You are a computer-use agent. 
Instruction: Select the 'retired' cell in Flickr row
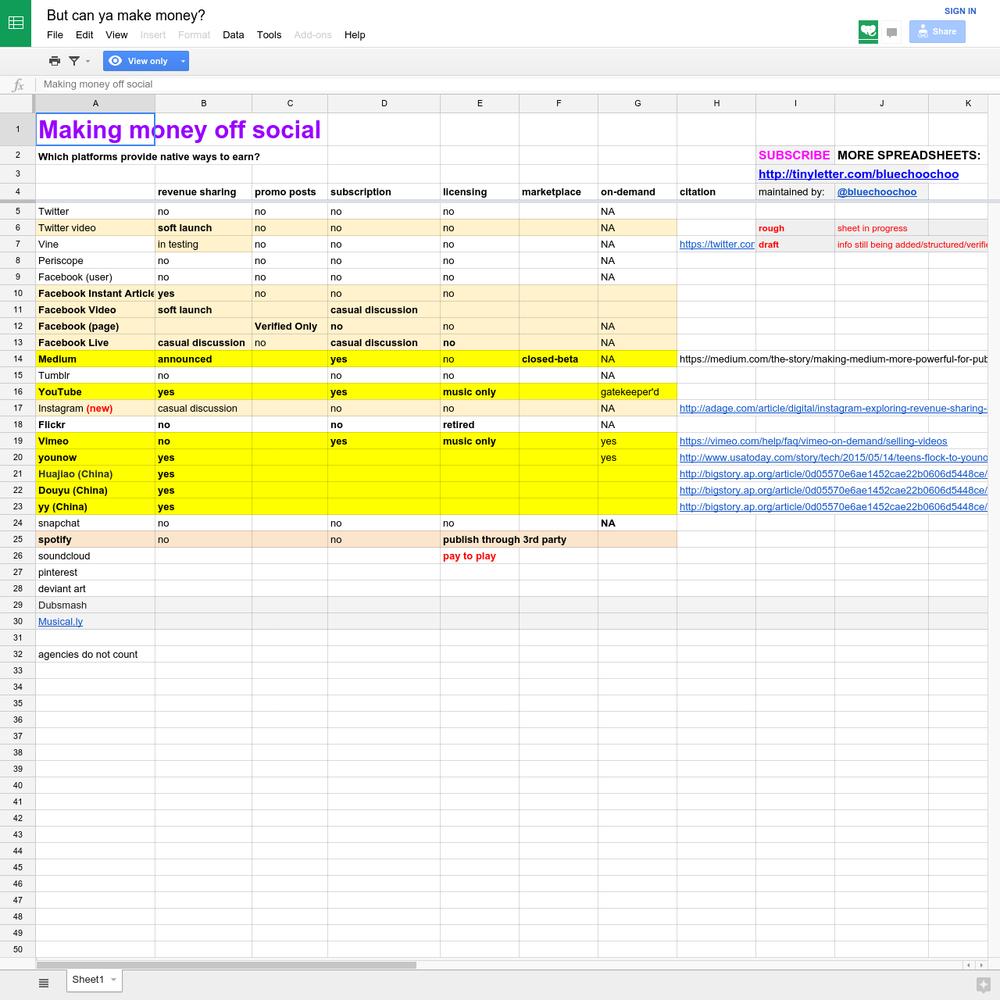tap(480, 425)
